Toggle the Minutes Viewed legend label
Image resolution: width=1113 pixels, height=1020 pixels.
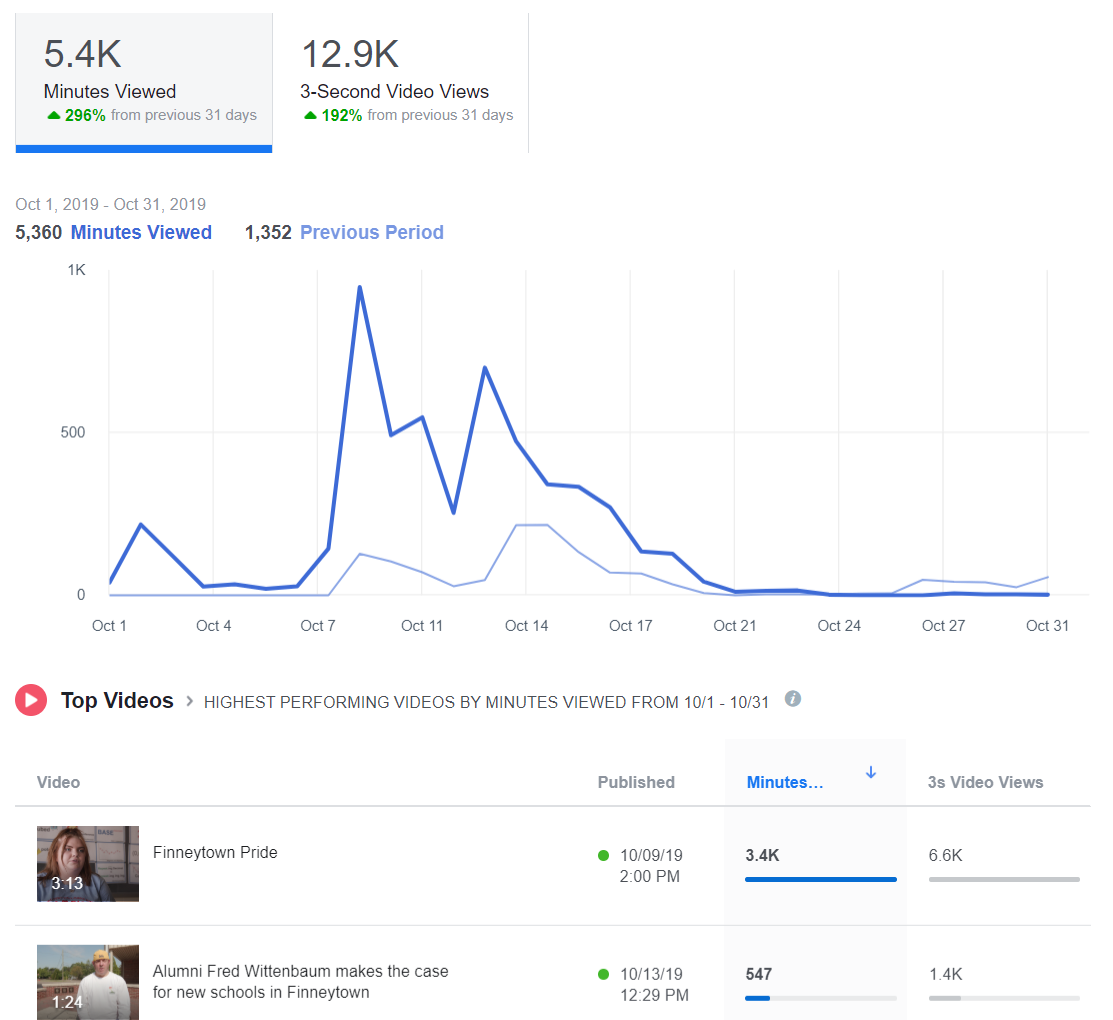pyautogui.click(x=141, y=232)
